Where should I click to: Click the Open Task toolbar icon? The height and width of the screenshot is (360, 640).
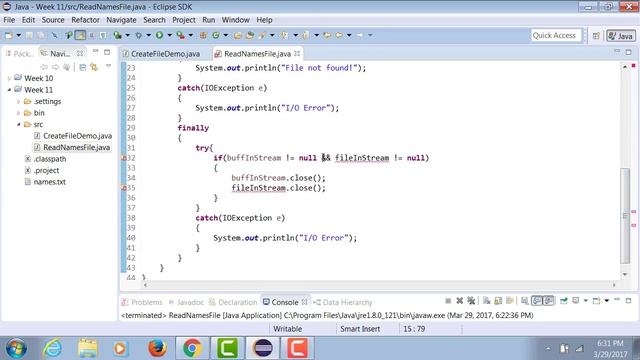[249, 36]
